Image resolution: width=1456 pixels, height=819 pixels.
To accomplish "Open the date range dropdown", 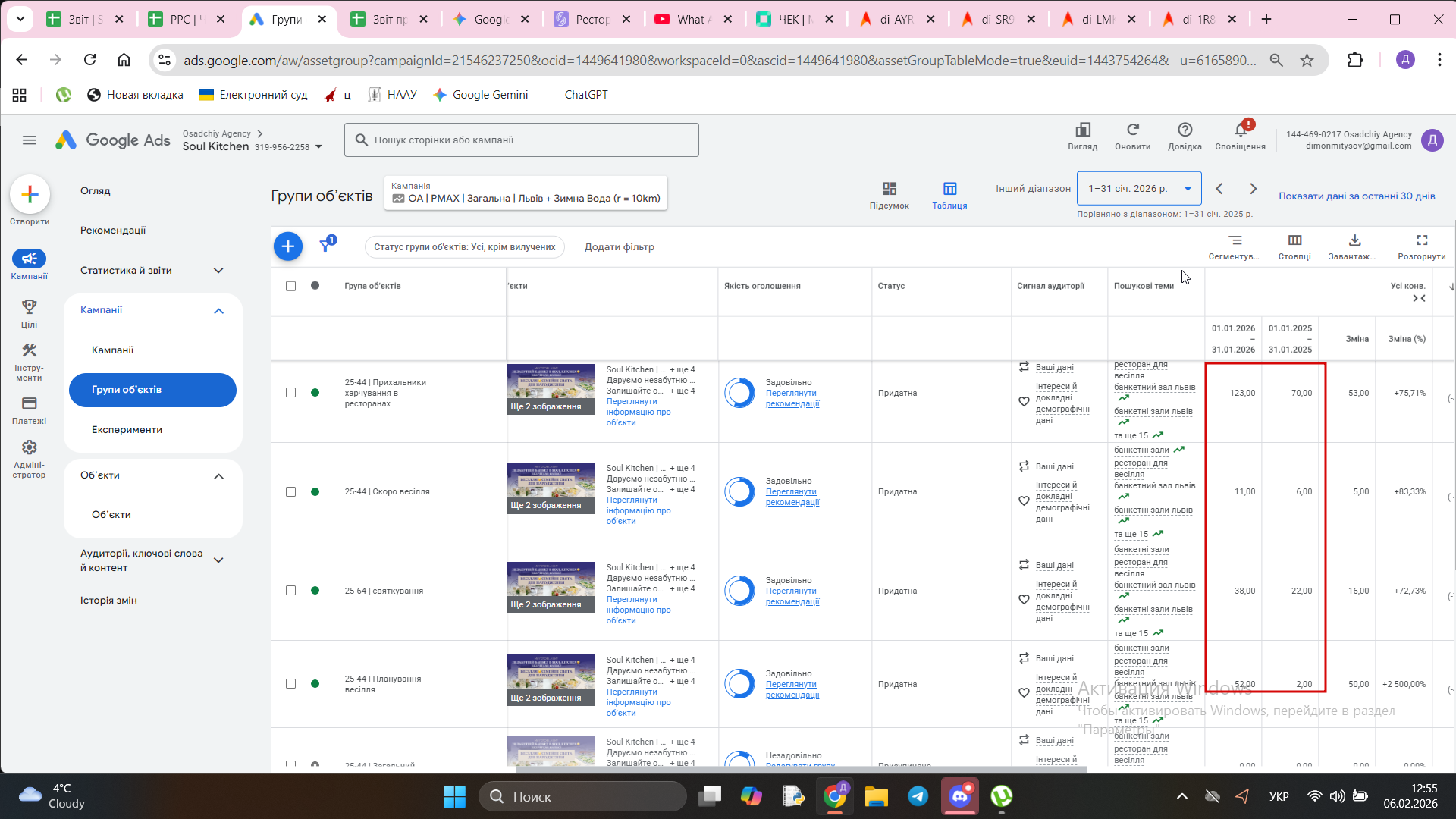I will coord(1138,189).
